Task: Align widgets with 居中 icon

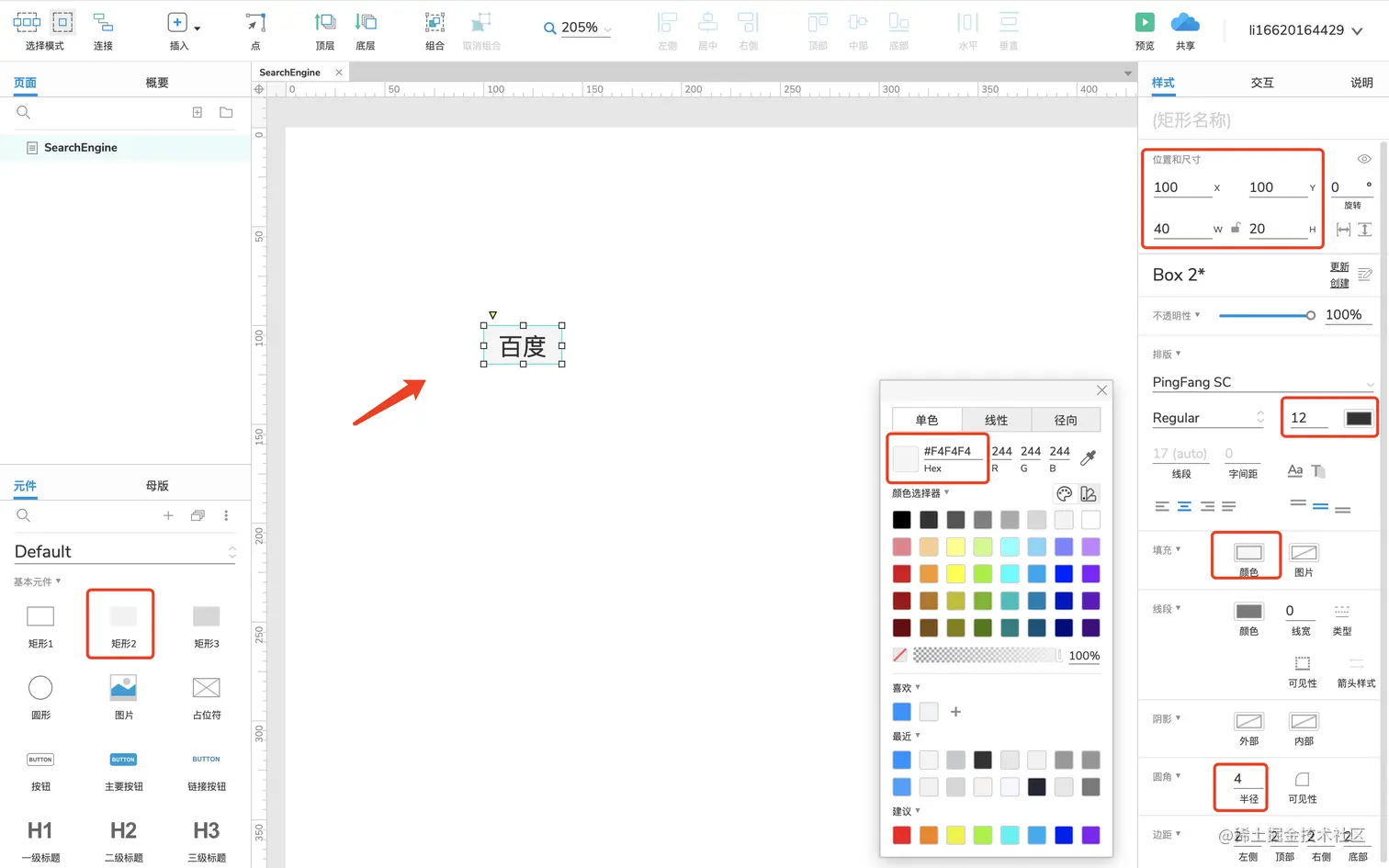Action: [x=707, y=23]
